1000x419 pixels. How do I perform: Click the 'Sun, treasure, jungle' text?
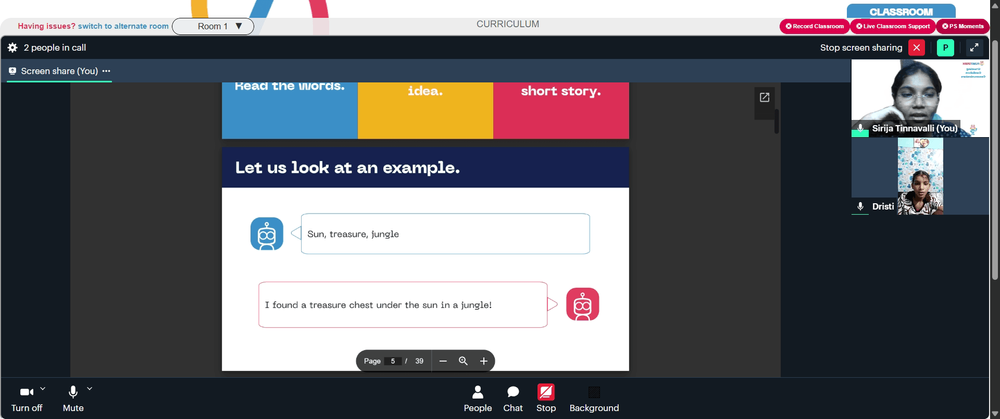353,234
